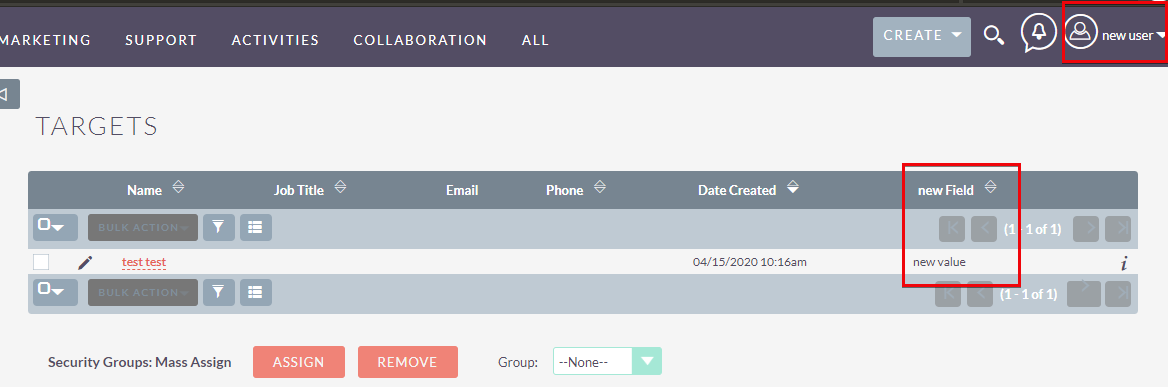Open the top Bulk Action dropdown
The width and height of the screenshot is (1168, 387).
pos(143,227)
